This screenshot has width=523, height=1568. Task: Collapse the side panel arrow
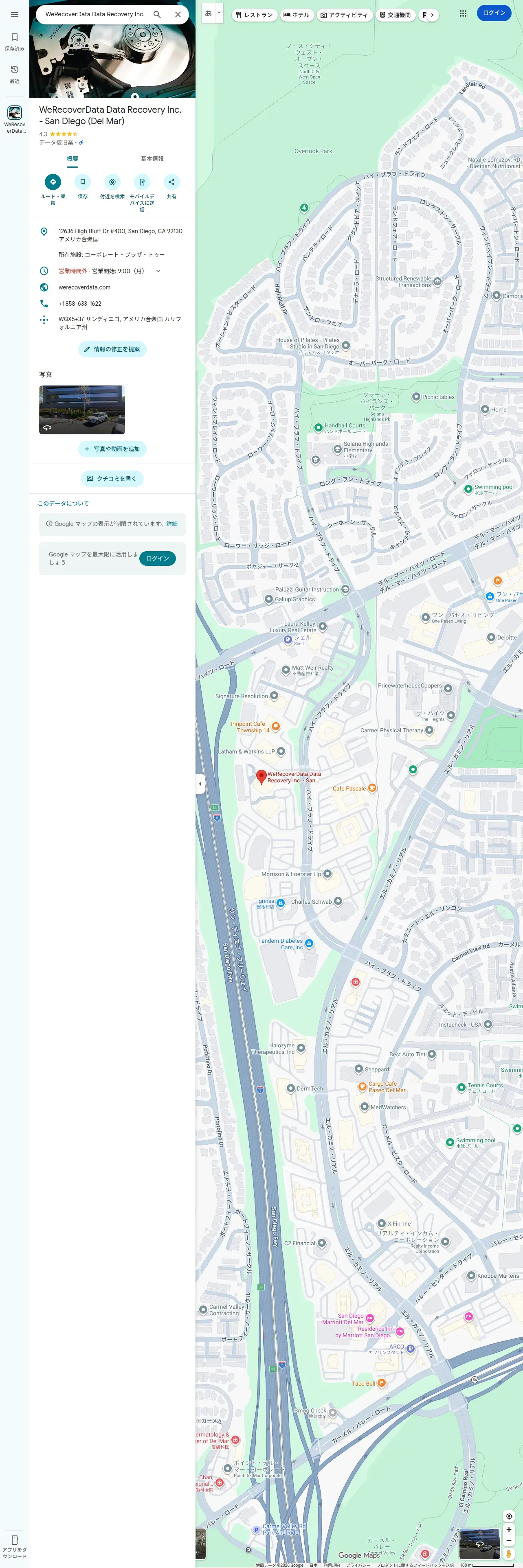pyautogui.click(x=200, y=784)
